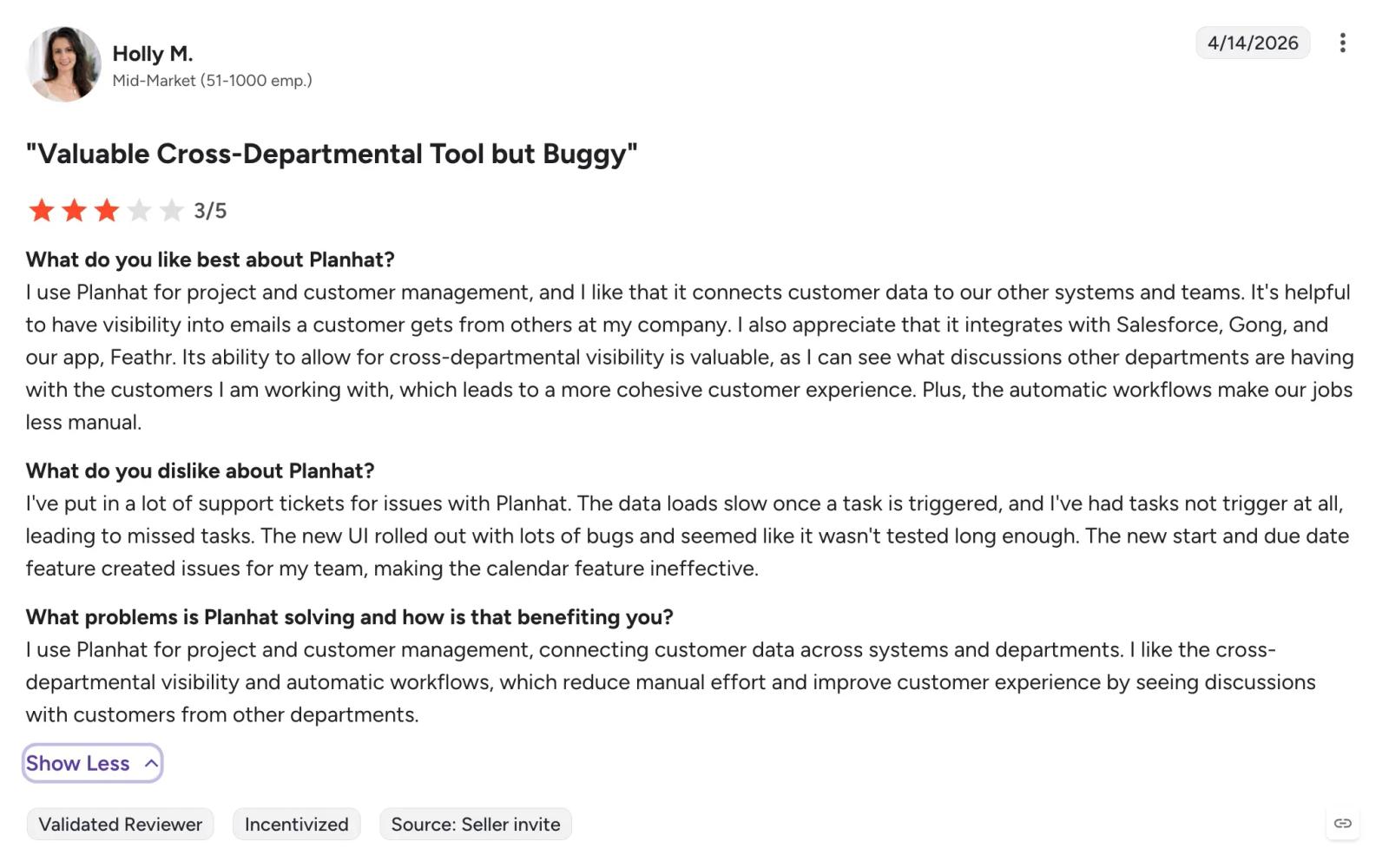Click the third orange rating star

[107, 210]
